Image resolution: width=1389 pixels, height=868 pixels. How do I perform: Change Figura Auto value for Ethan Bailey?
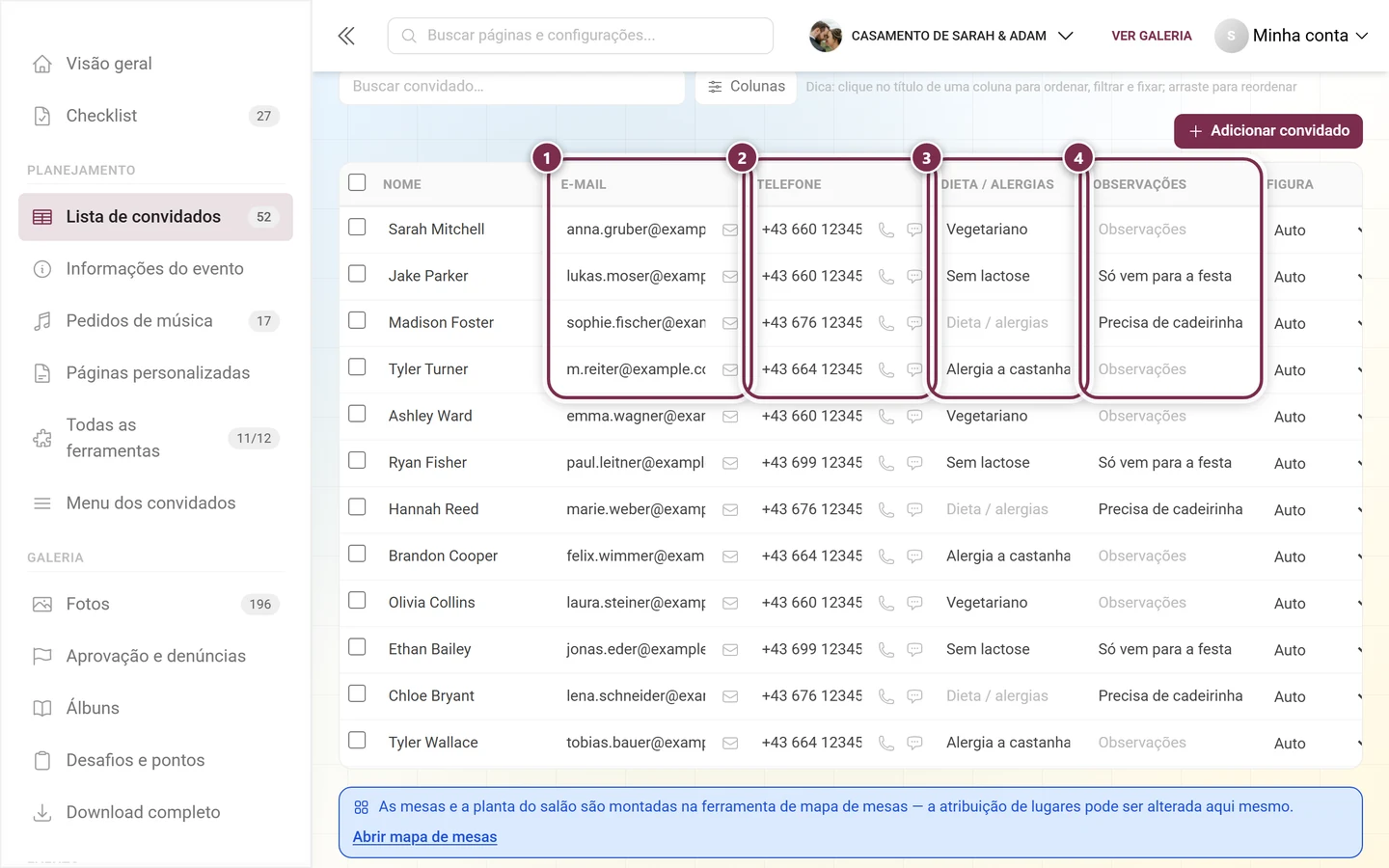(x=1317, y=650)
